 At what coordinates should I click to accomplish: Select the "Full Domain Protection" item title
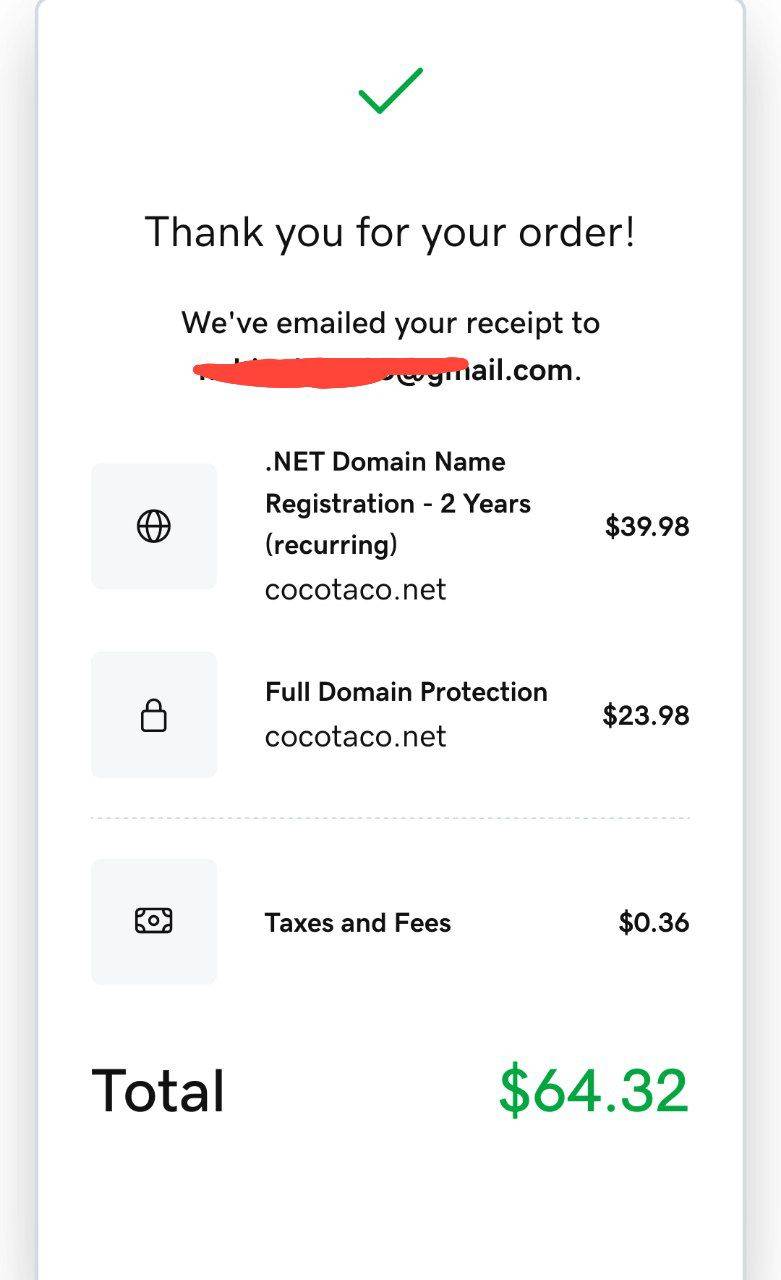(x=406, y=692)
